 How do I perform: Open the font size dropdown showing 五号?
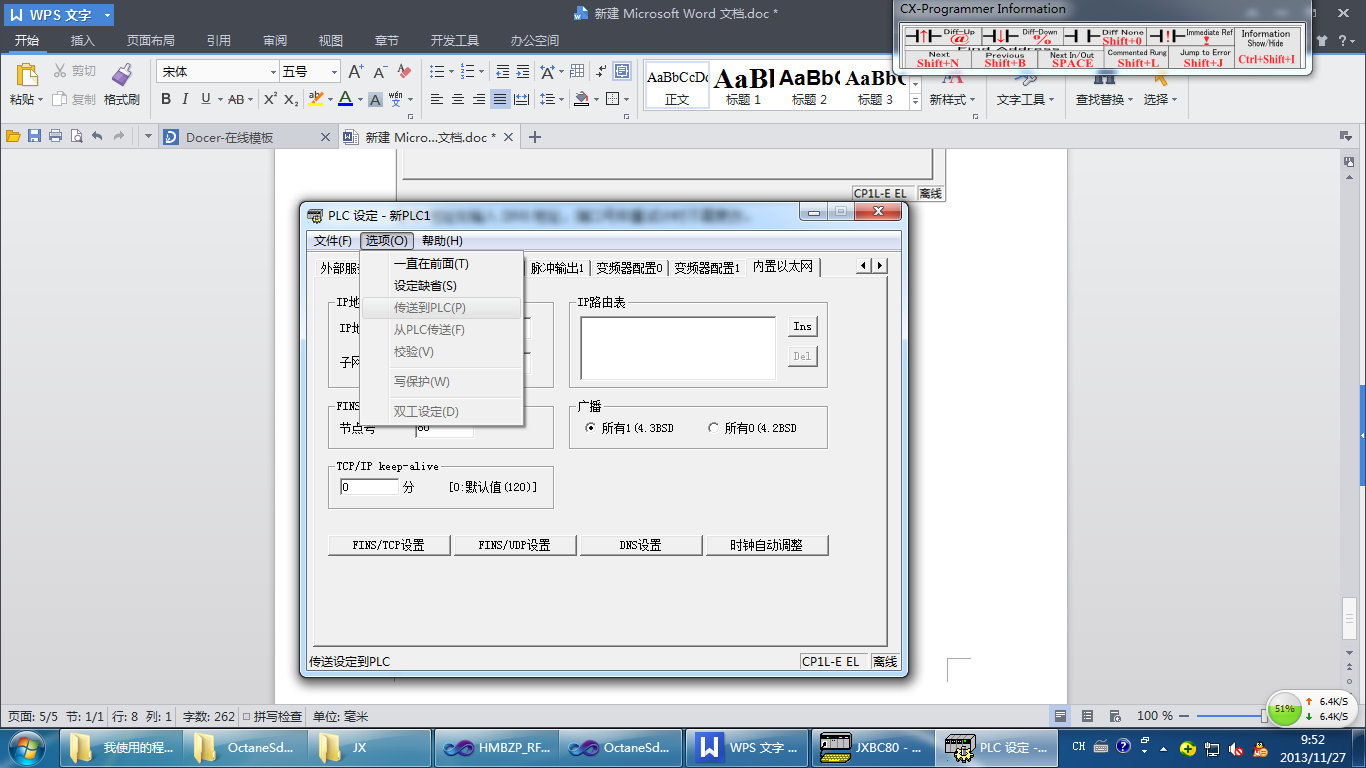334,72
